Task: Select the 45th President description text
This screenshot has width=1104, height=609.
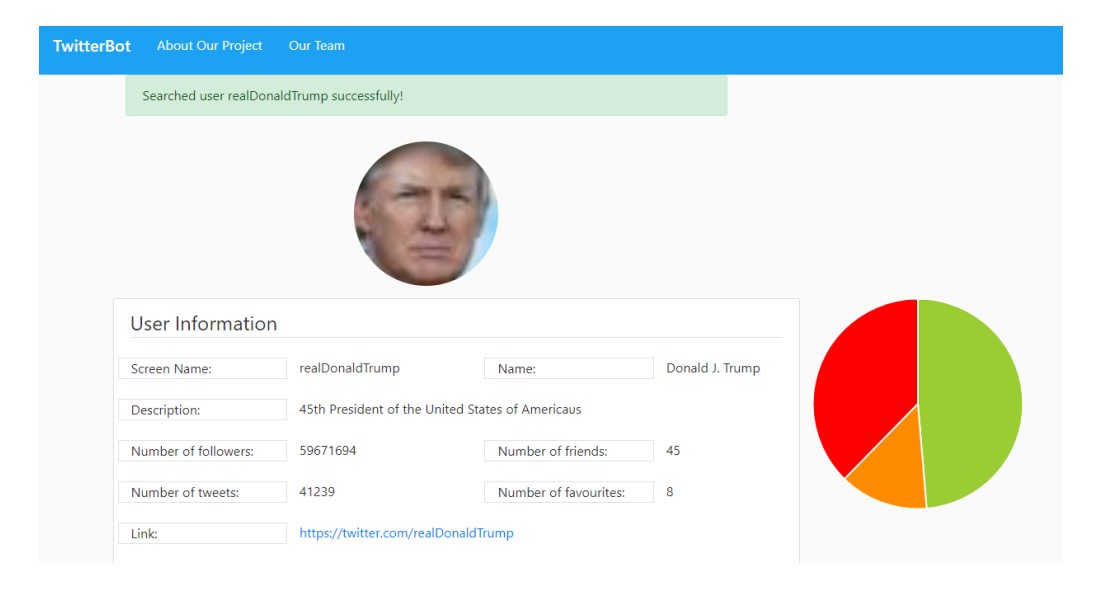Action: [440, 409]
